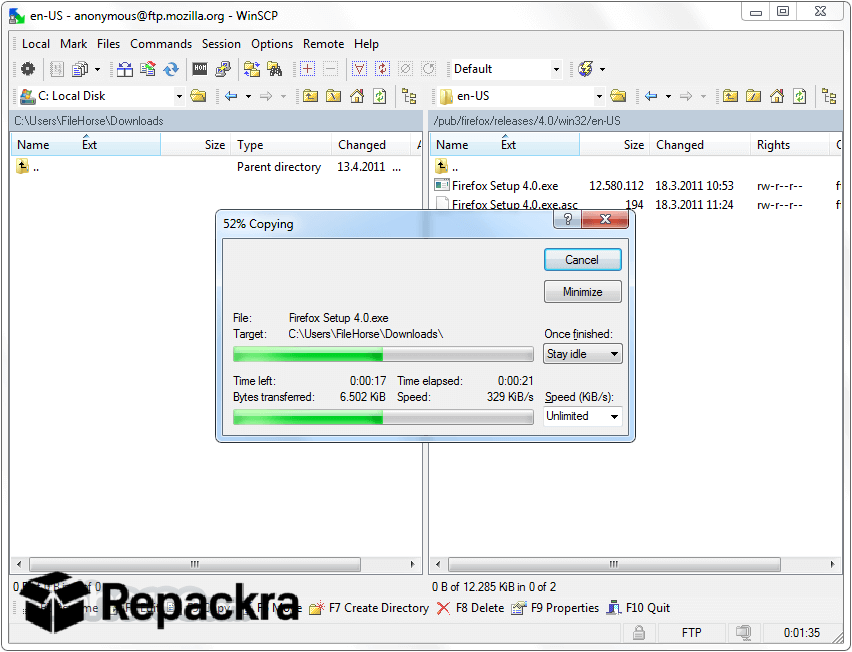This screenshot has width=852, height=652.
Task: Go to local home directory icon
Action: pos(356,96)
